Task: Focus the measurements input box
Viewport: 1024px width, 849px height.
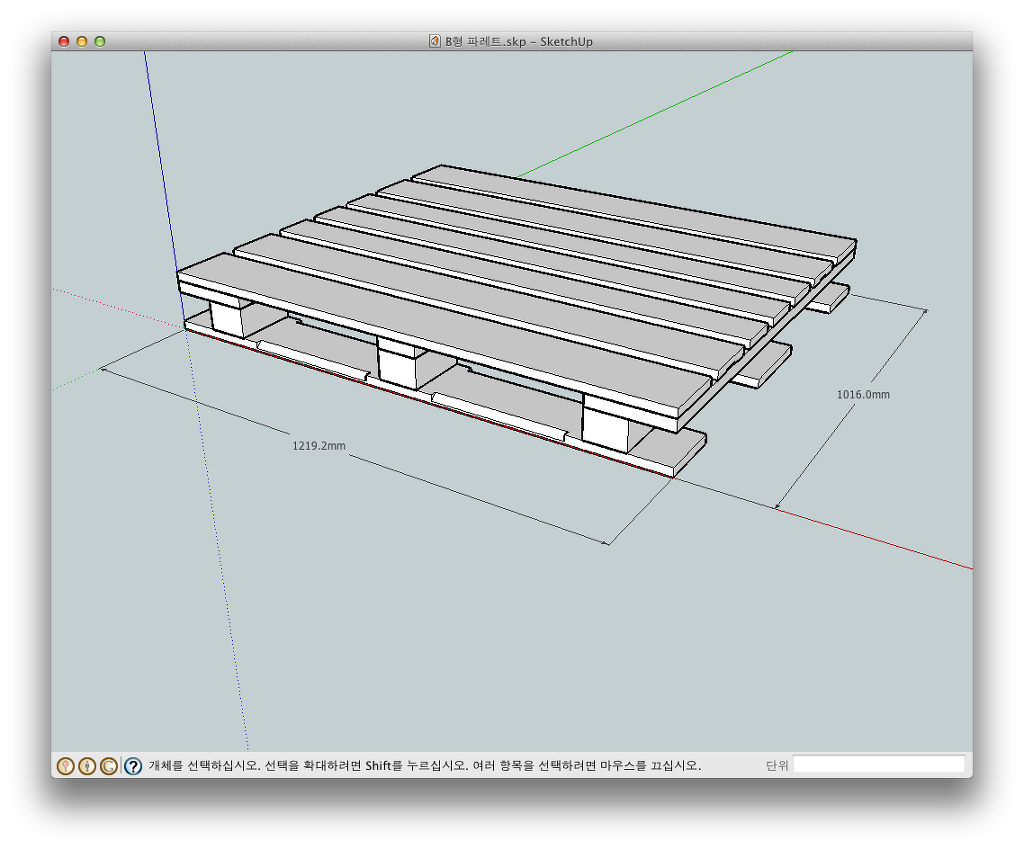Action: point(879,765)
